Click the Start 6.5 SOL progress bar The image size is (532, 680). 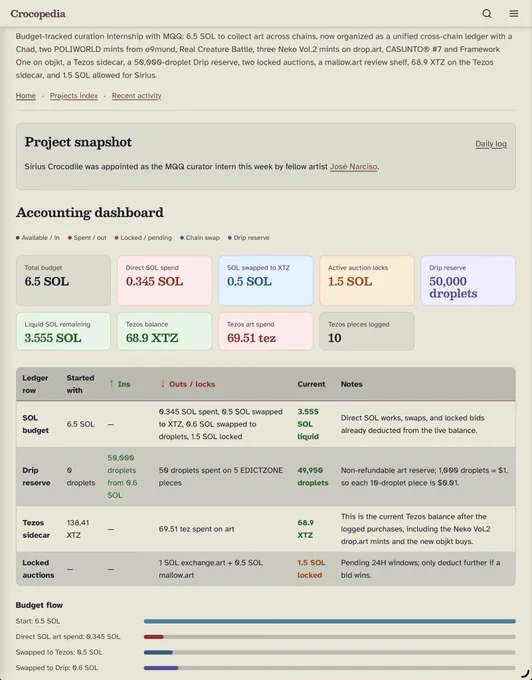click(x=330, y=621)
